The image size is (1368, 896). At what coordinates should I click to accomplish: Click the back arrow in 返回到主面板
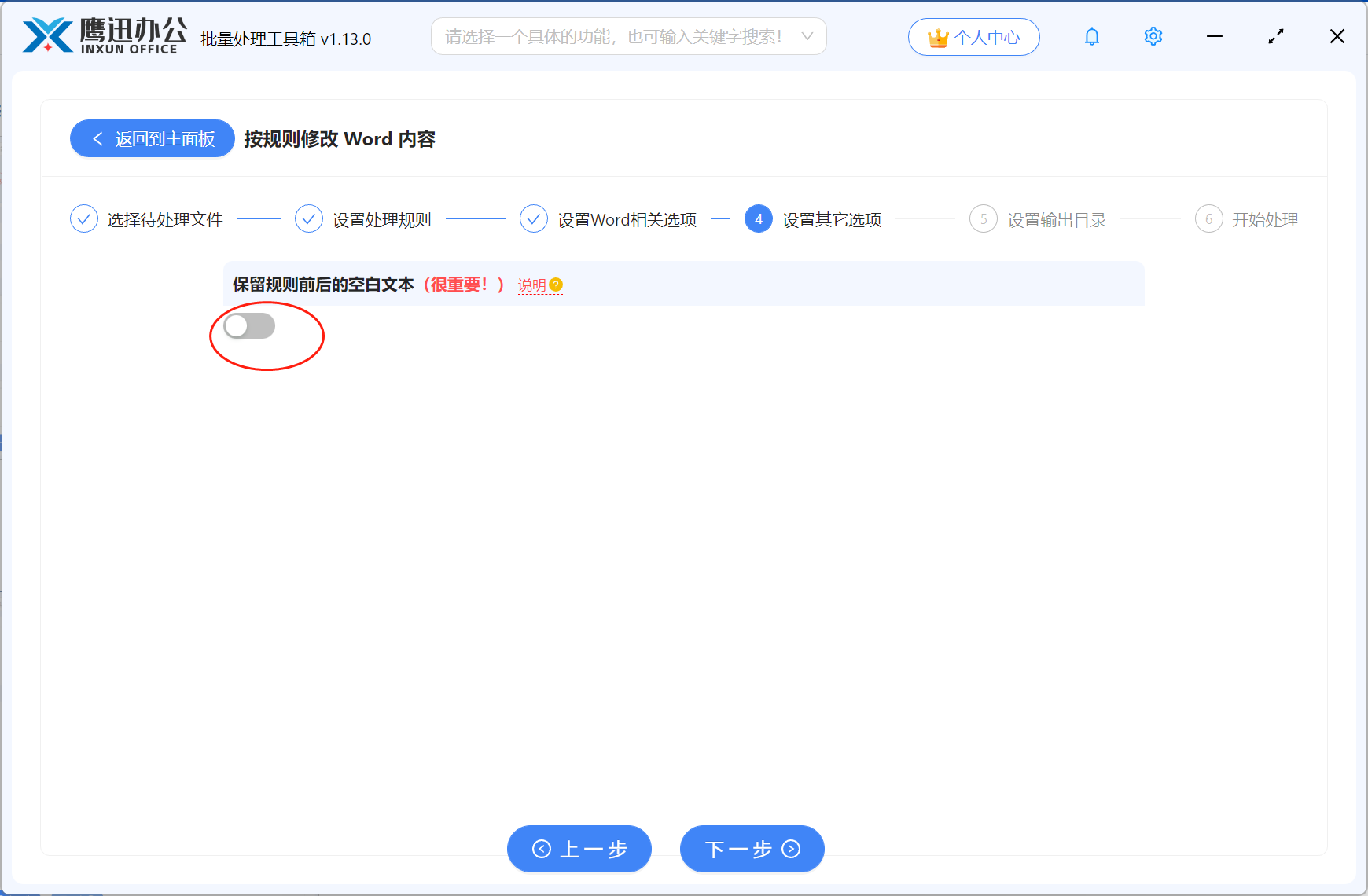[x=97, y=138]
